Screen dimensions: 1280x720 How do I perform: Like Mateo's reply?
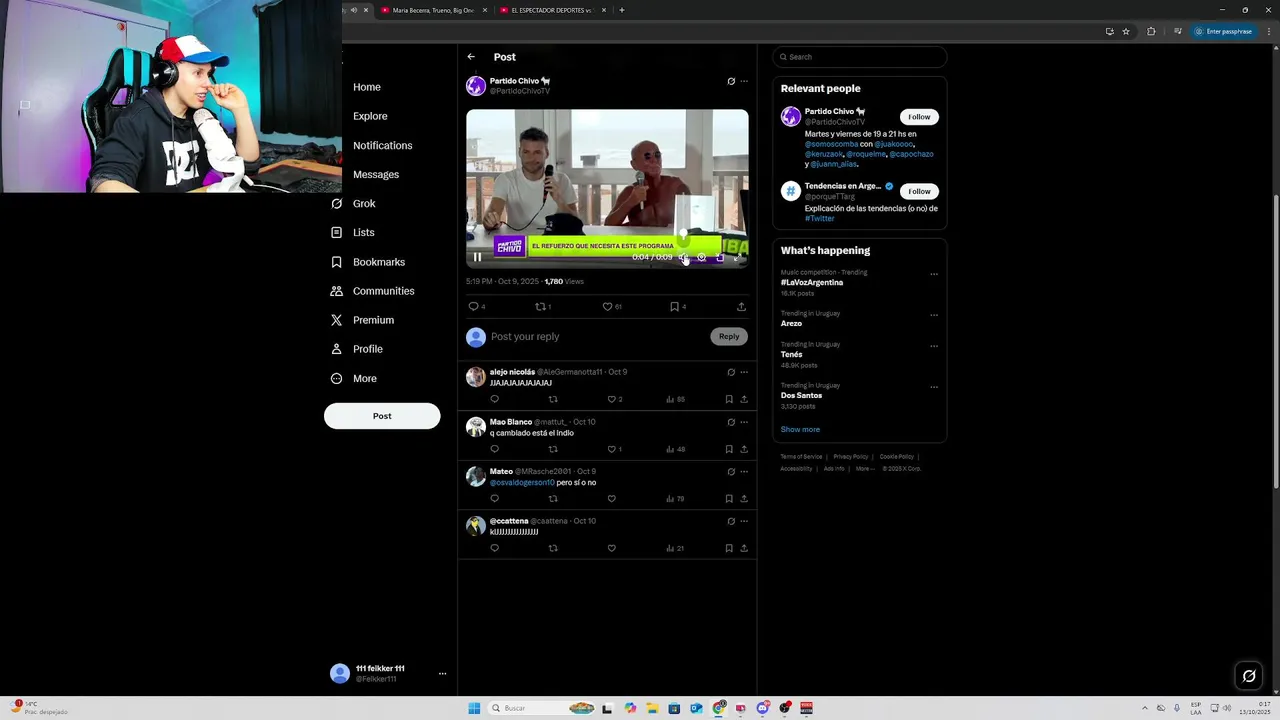tap(611, 499)
